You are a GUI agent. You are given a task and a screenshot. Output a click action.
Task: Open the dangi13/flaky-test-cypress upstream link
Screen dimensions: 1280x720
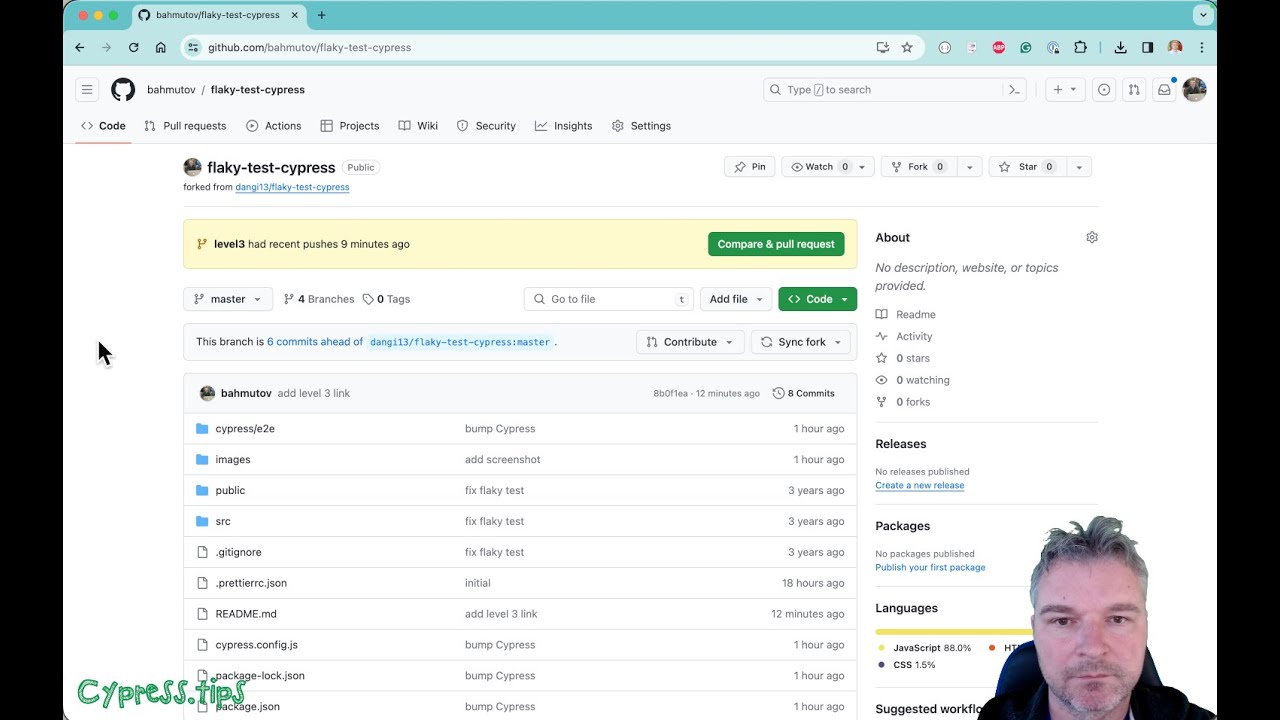(x=292, y=187)
